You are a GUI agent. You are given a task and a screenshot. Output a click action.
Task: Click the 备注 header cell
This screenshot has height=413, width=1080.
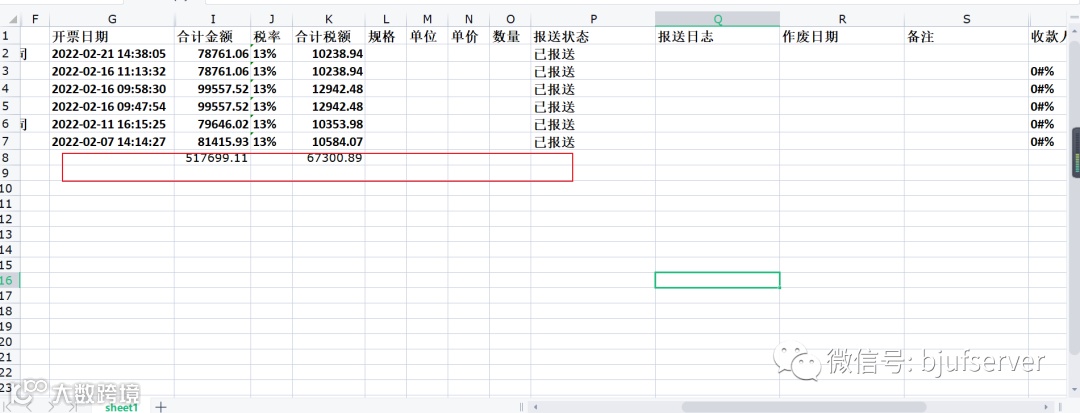(x=966, y=36)
